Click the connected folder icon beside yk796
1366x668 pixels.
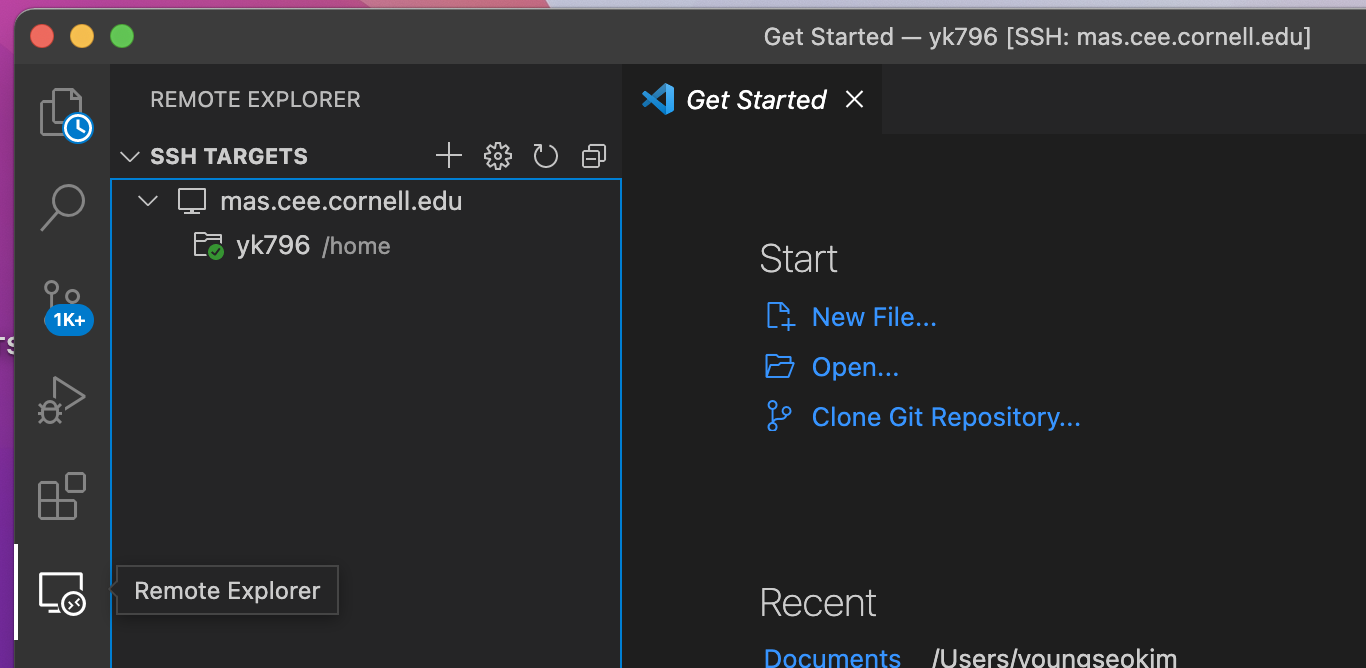pos(208,246)
